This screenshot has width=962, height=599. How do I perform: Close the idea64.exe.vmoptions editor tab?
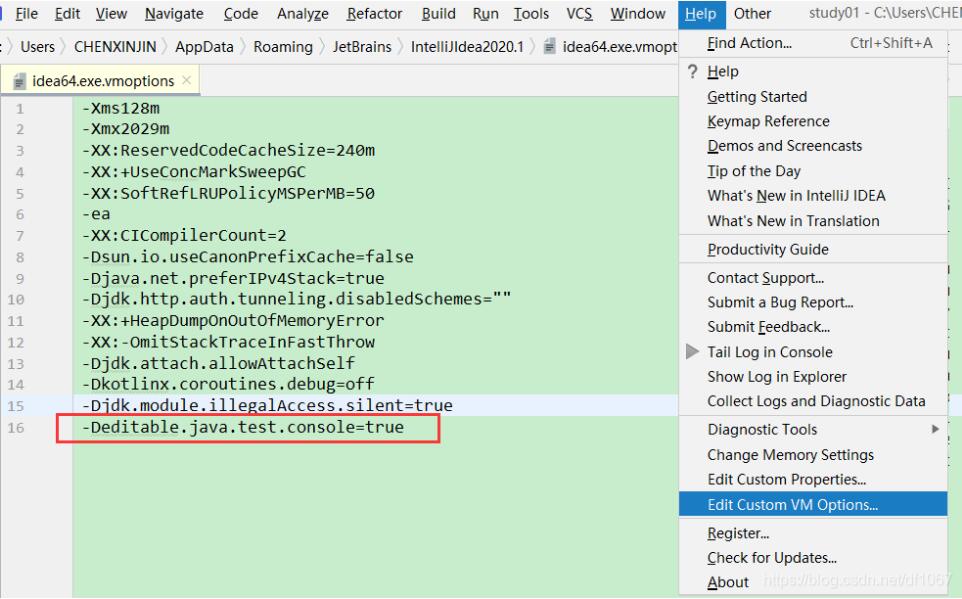tap(187, 80)
